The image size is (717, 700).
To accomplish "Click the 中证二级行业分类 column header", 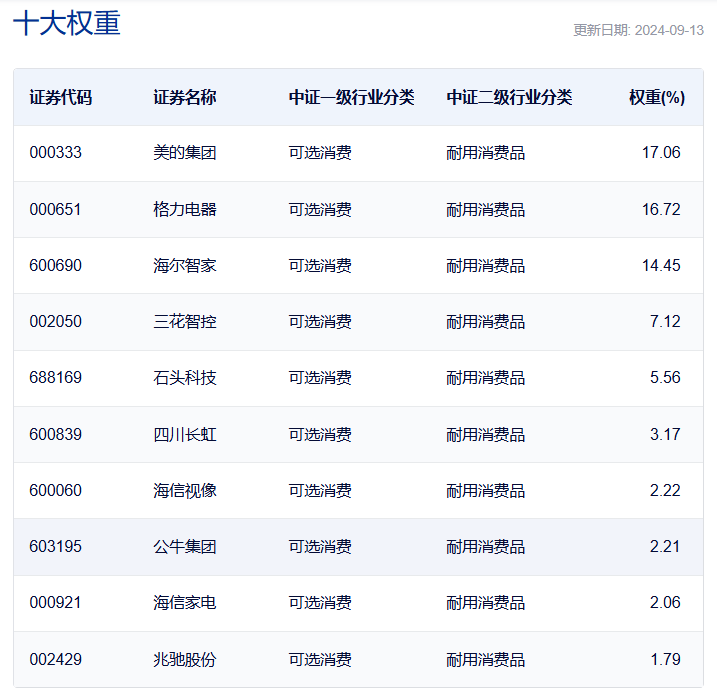I will pyautogui.click(x=509, y=97).
